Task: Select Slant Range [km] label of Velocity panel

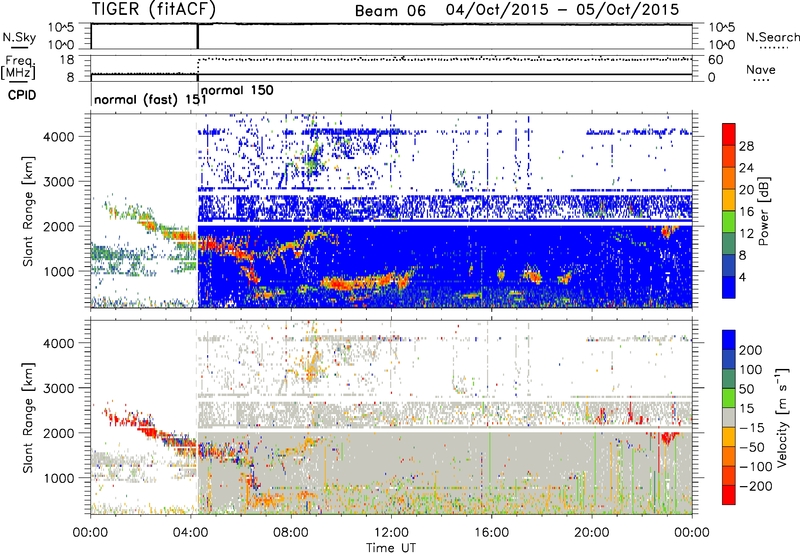Action: (28, 417)
